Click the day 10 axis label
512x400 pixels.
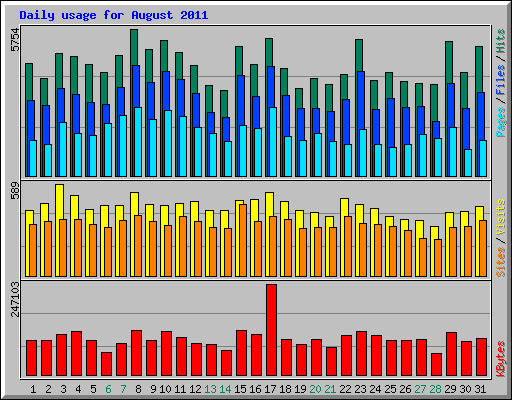click(165, 389)
